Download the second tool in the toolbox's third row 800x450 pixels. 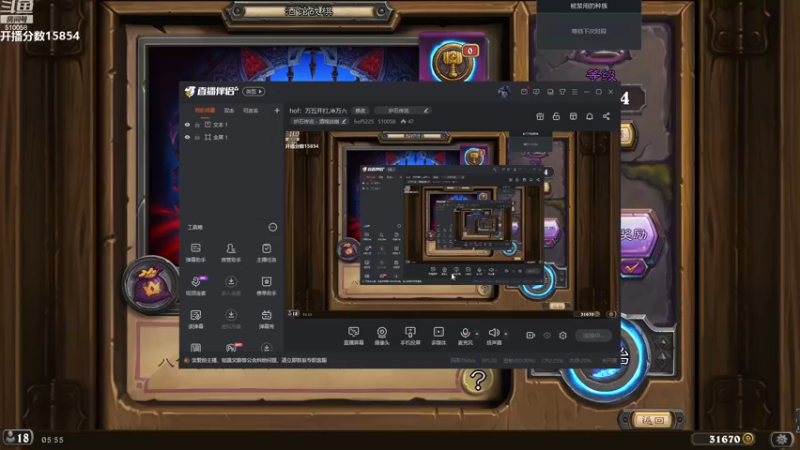(231, 319)
